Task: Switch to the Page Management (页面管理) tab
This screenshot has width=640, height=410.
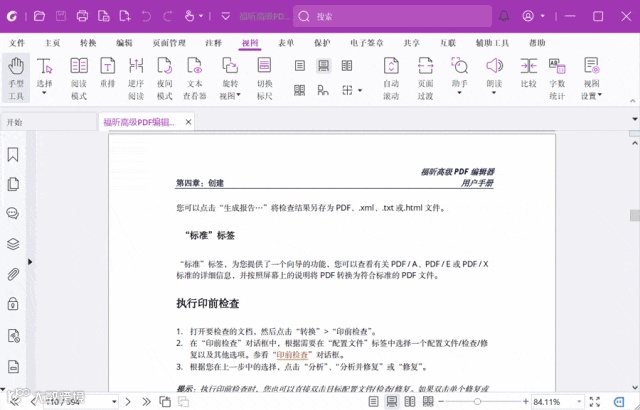Action: click(169, 43)
